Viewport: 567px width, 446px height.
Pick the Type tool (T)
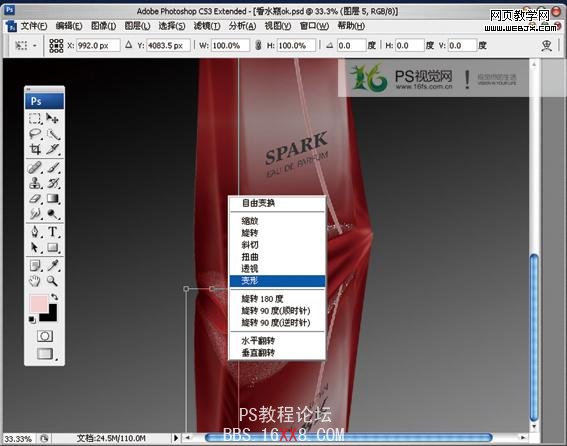(x=52, y=232)
